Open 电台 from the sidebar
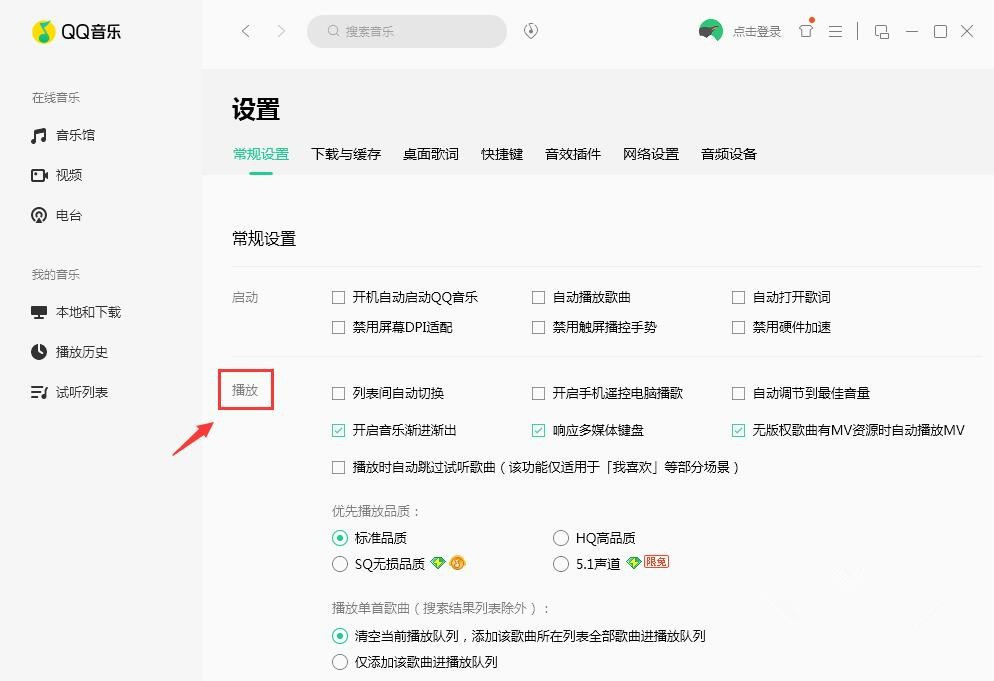The image size is (994, 681). (x=70, y=215)
